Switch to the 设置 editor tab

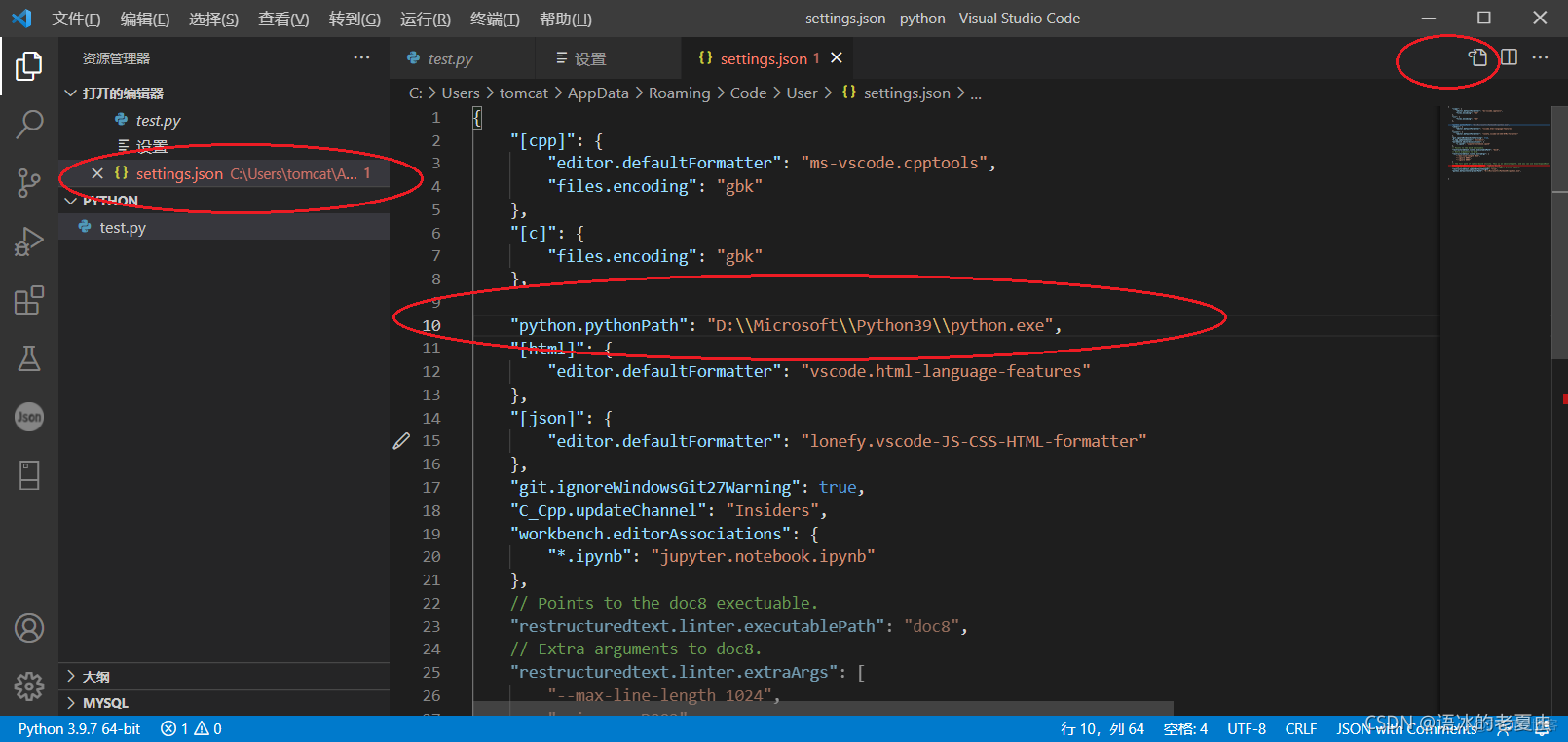pos(611,58)
